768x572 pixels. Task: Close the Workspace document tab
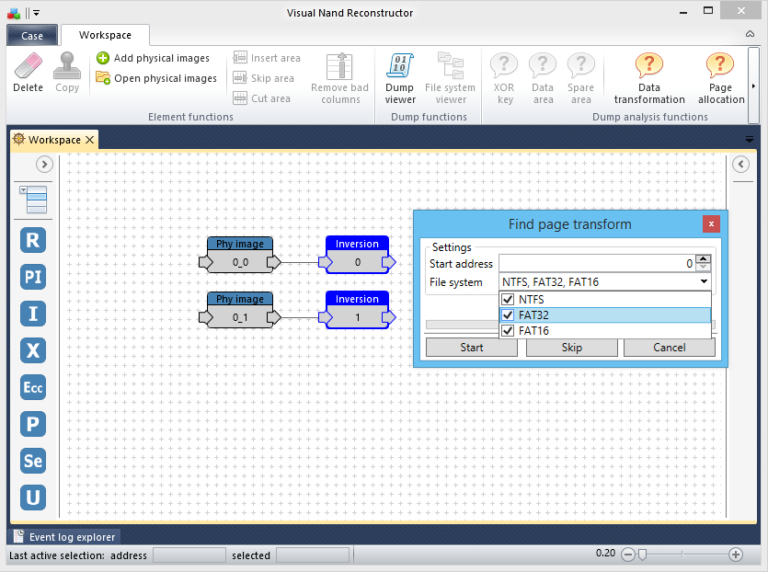coord(90,140)
